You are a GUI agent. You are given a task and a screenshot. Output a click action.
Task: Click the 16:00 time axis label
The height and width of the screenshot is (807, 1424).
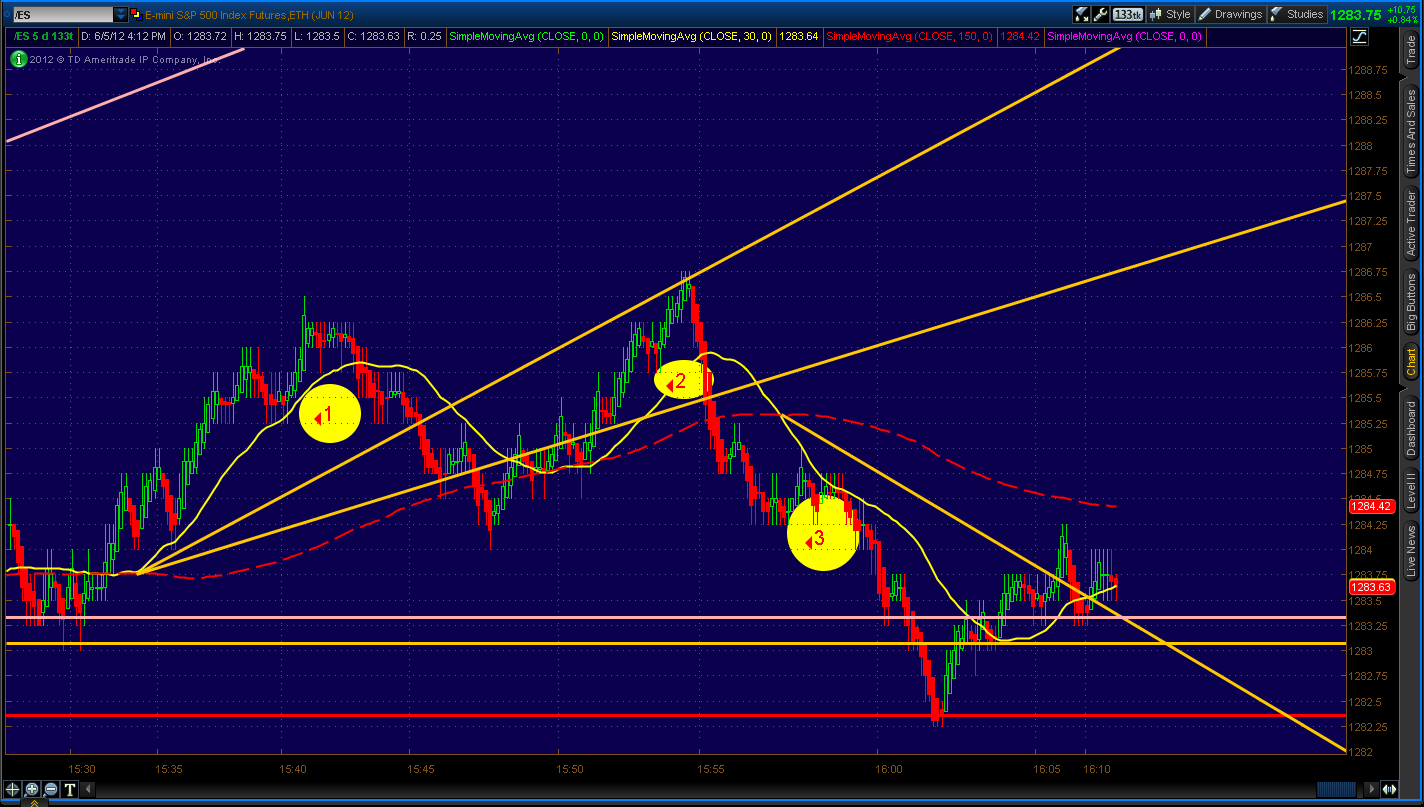(889, 769)
